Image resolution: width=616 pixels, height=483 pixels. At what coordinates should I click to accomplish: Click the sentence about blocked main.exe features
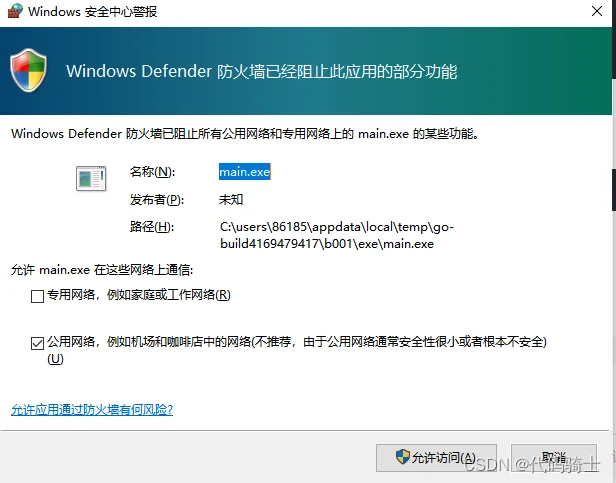pyautogui.click(x=245, y=134)
